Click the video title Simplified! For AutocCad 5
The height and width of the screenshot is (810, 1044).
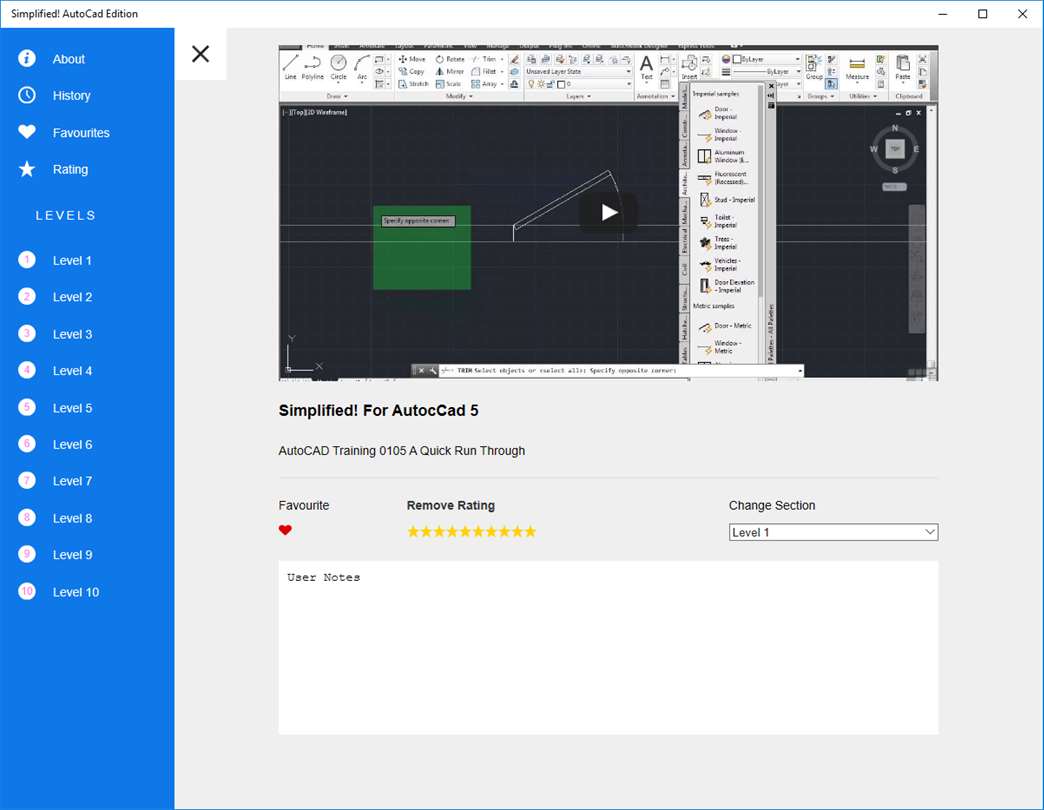[x=378, y=411]
